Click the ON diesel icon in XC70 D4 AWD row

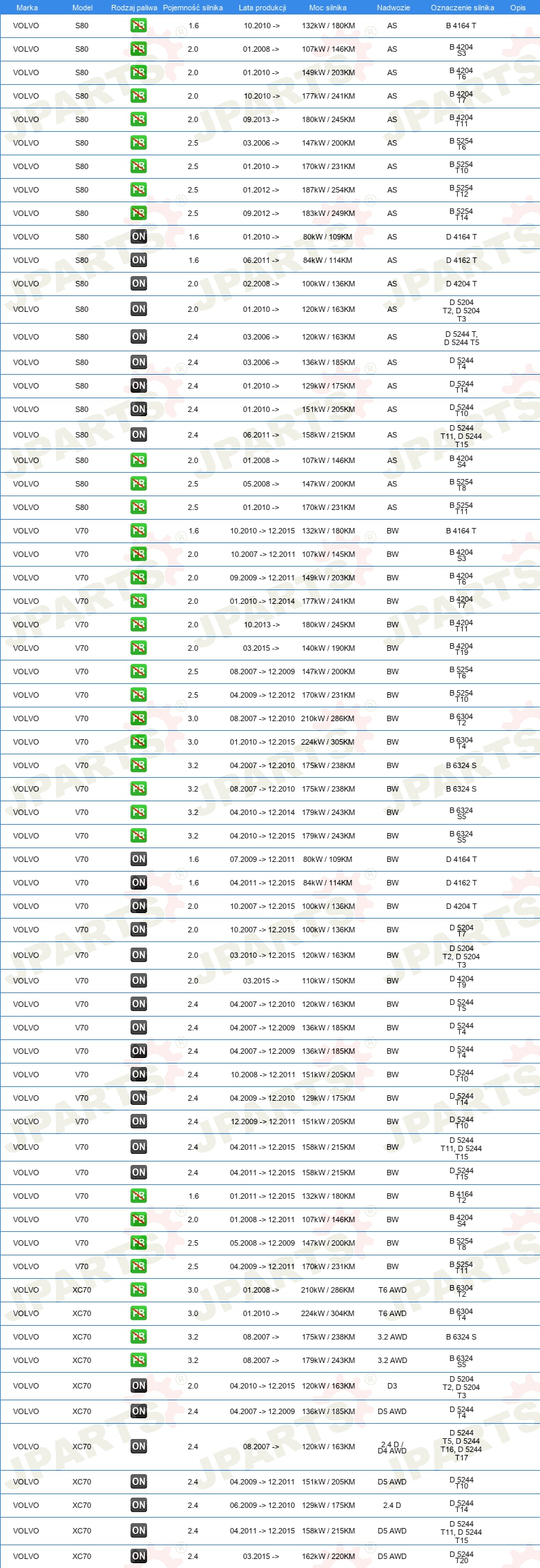click(x=139, y=1447)
